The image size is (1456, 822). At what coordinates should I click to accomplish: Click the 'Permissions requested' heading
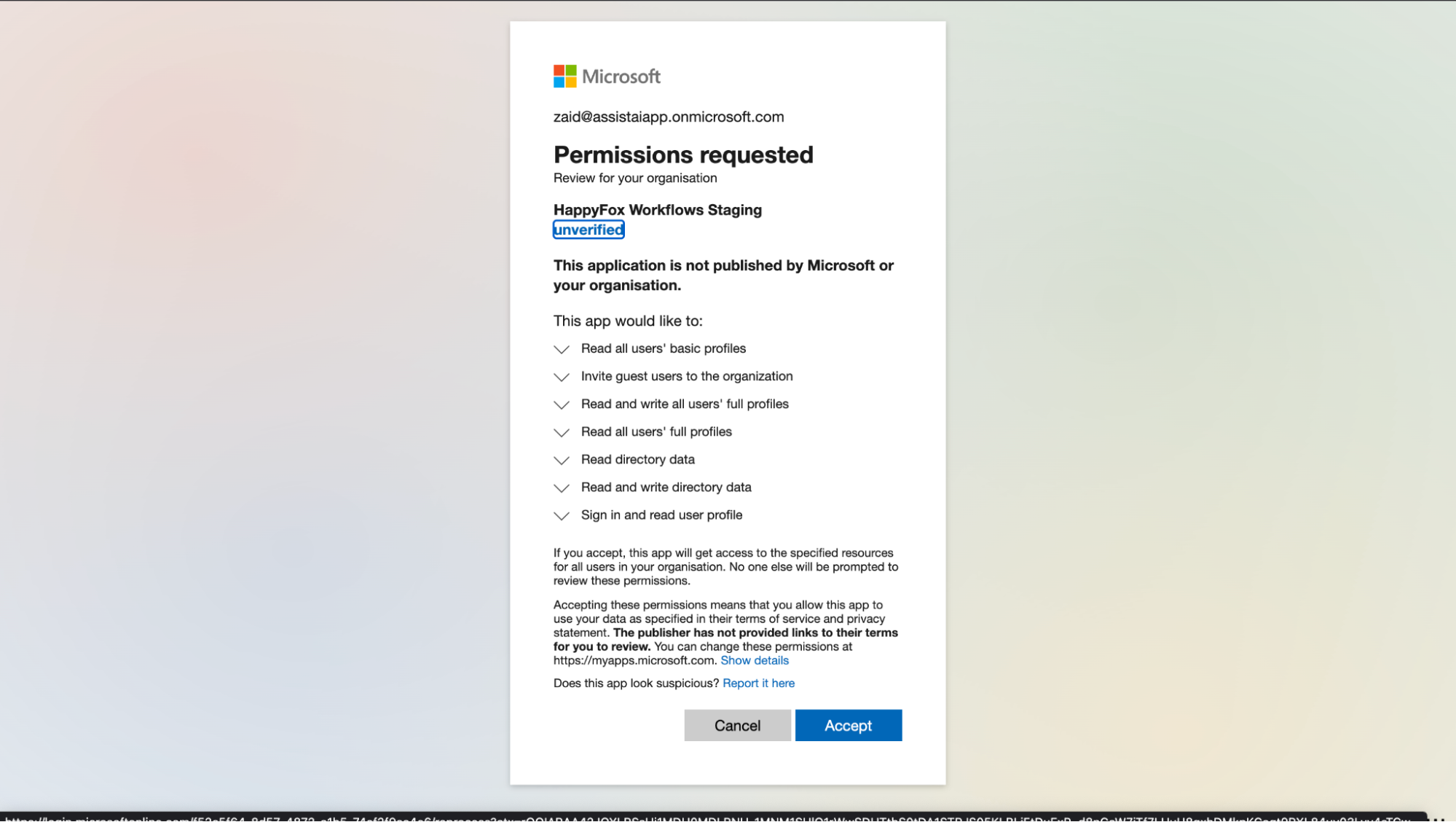[x=683, y=154]
